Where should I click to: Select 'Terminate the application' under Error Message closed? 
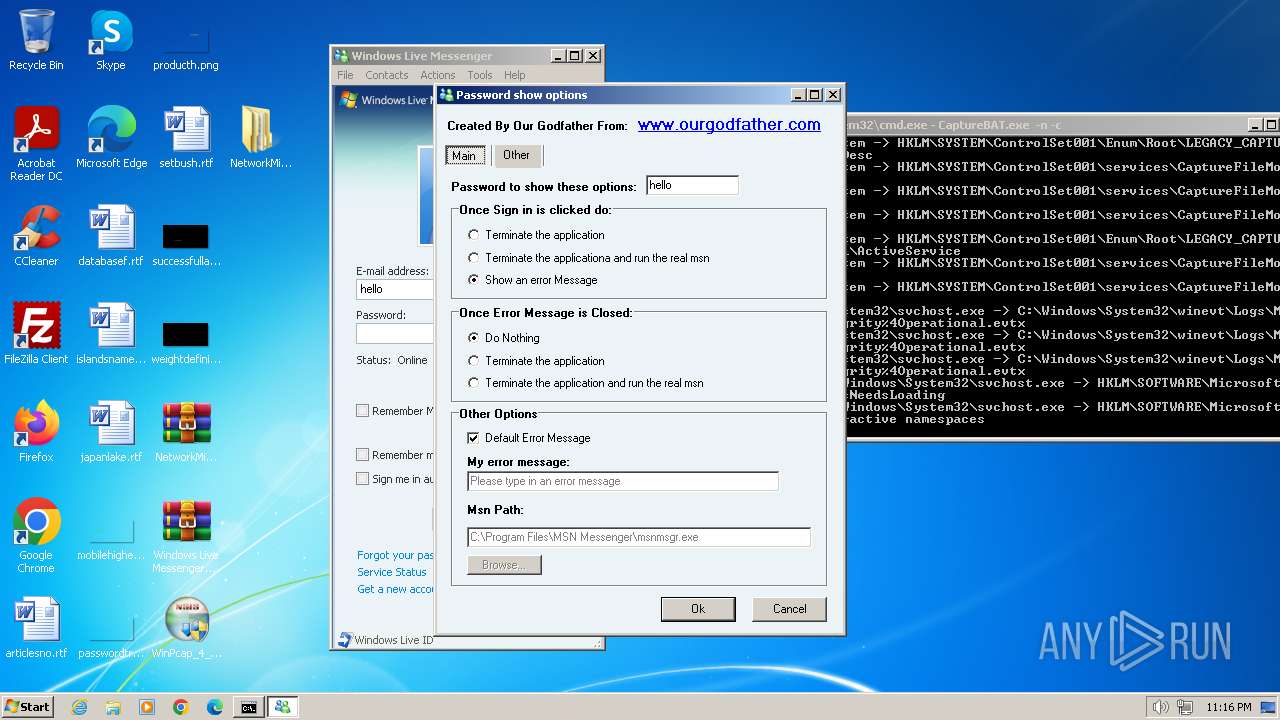536,361
